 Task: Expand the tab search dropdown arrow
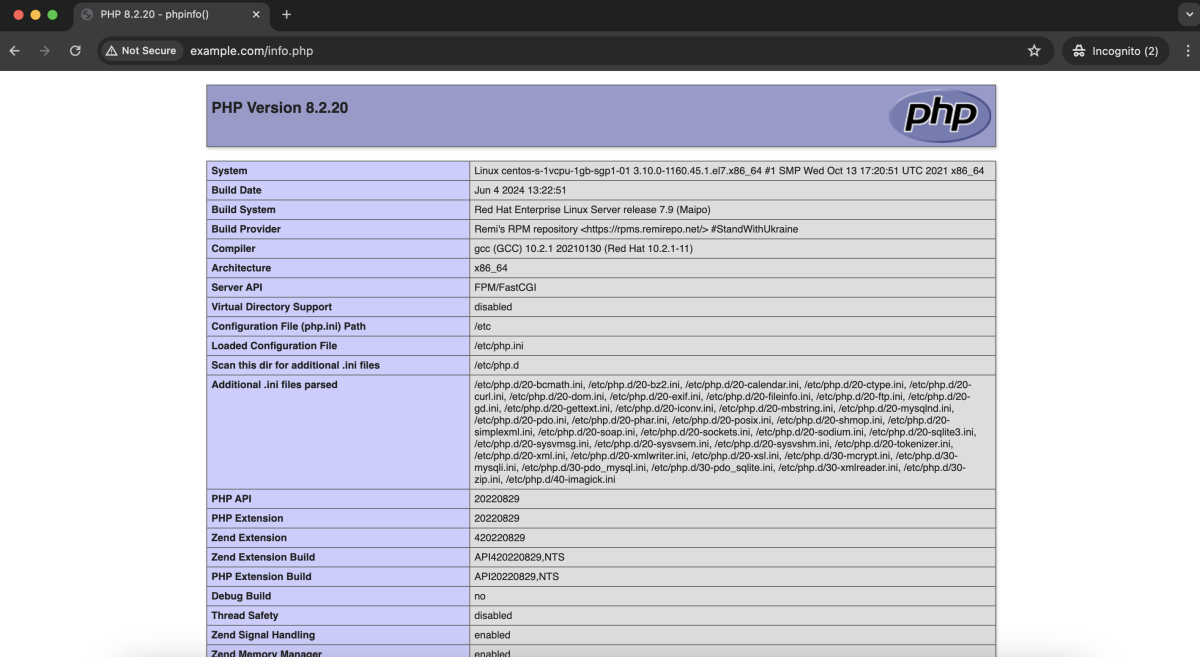(1187, 15)
